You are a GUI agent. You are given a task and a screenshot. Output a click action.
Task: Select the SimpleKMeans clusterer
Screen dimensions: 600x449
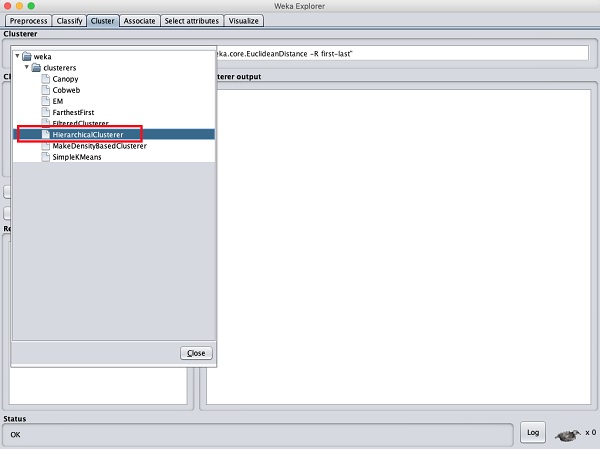tap(77, 157)
